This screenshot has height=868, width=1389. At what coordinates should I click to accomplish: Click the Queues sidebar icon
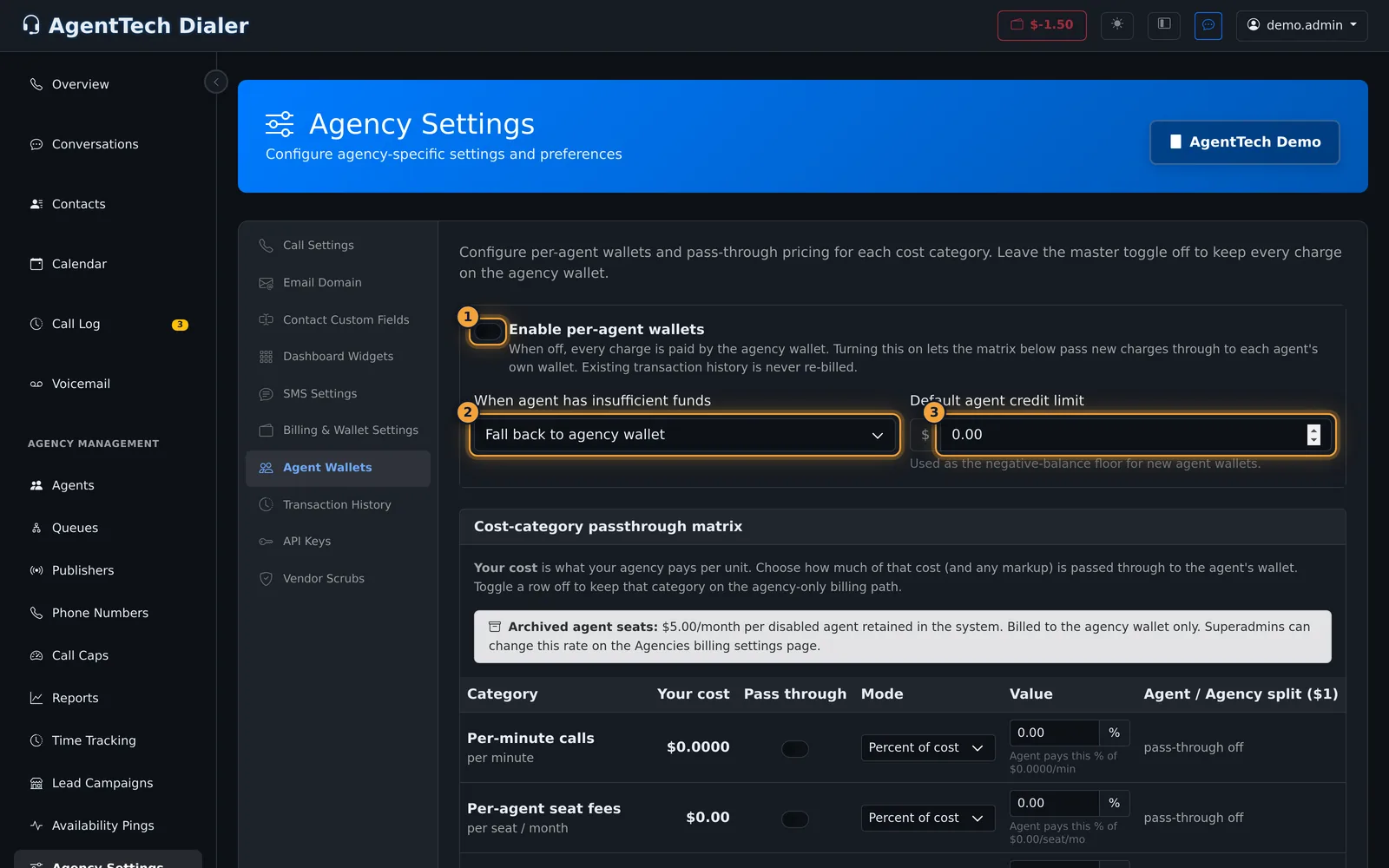(36, 528)
